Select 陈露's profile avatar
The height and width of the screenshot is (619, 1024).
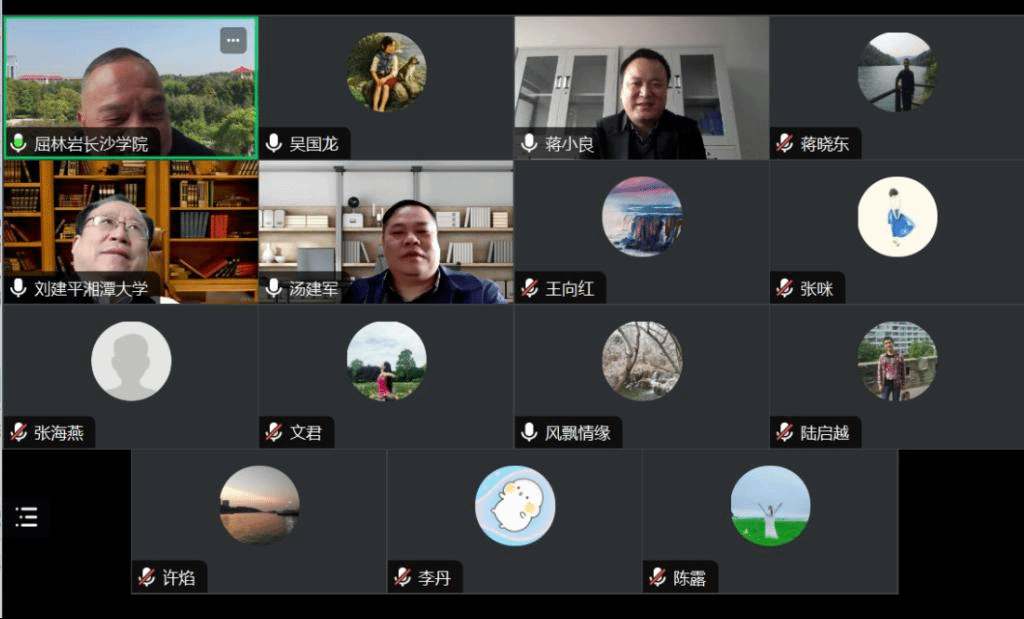click(x=770, y=506)
